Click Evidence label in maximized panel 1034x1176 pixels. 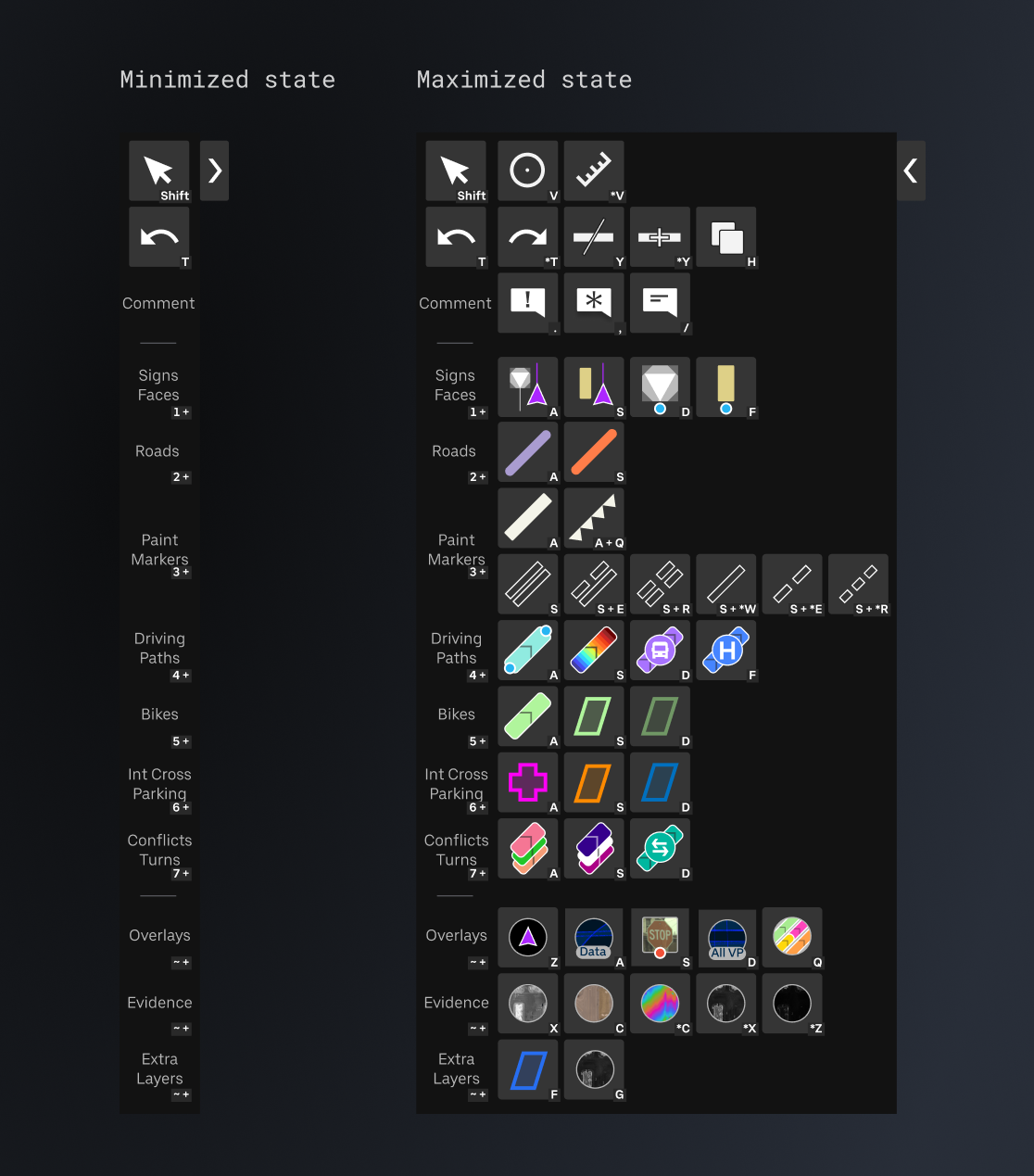pos(456,1003)
